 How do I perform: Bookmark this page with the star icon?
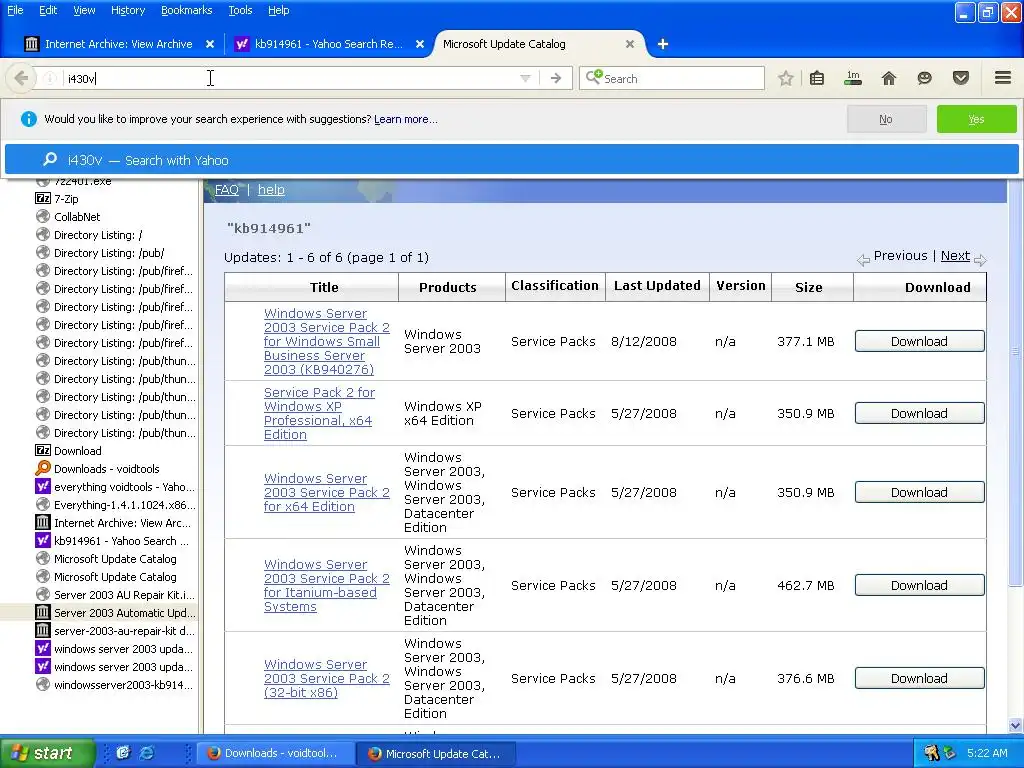coord(786,78)
